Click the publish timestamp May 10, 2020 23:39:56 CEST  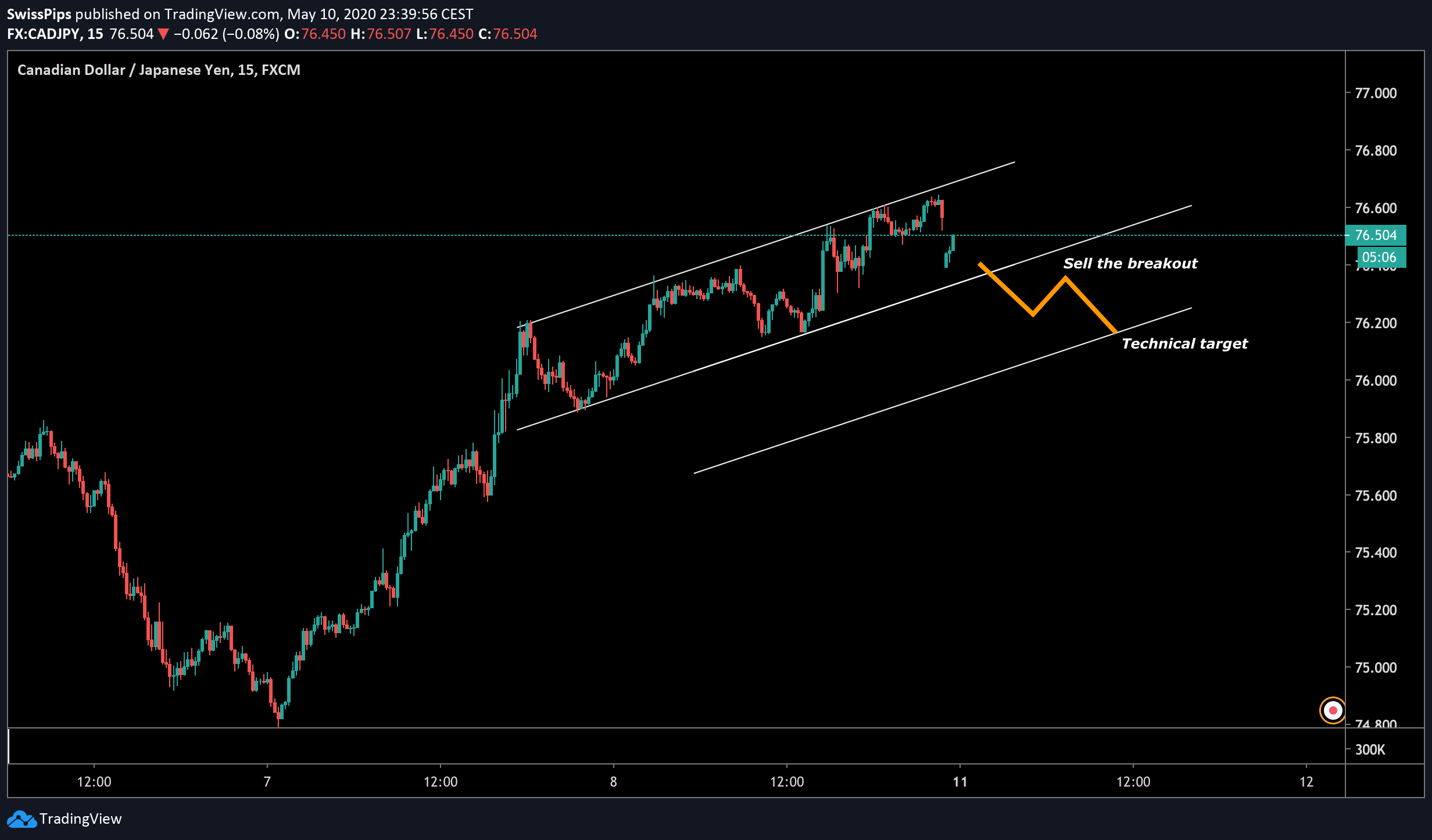click(380, 14)
